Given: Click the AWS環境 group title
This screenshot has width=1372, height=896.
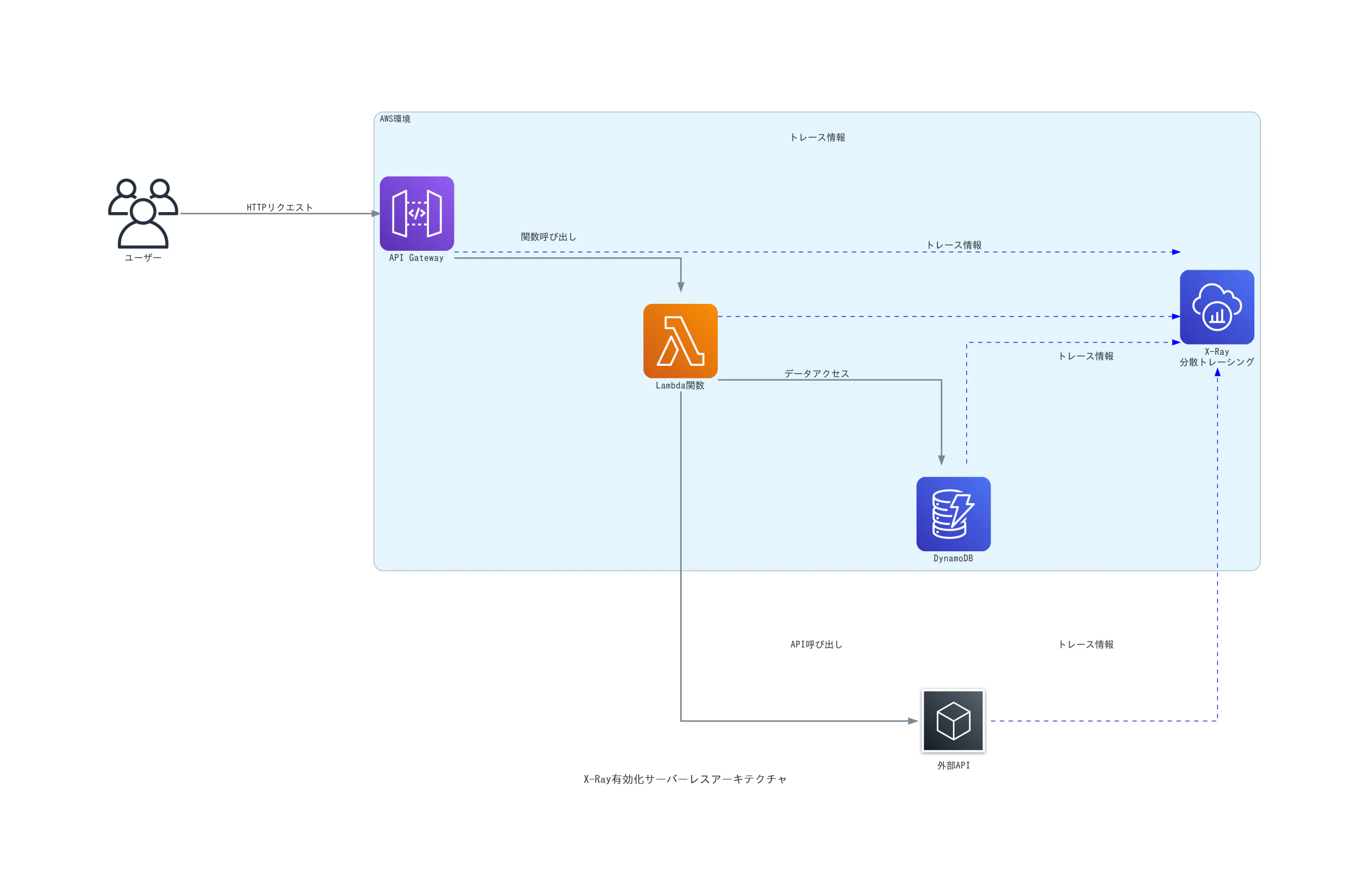Looking at the screenshot, I should pos(395,119).
